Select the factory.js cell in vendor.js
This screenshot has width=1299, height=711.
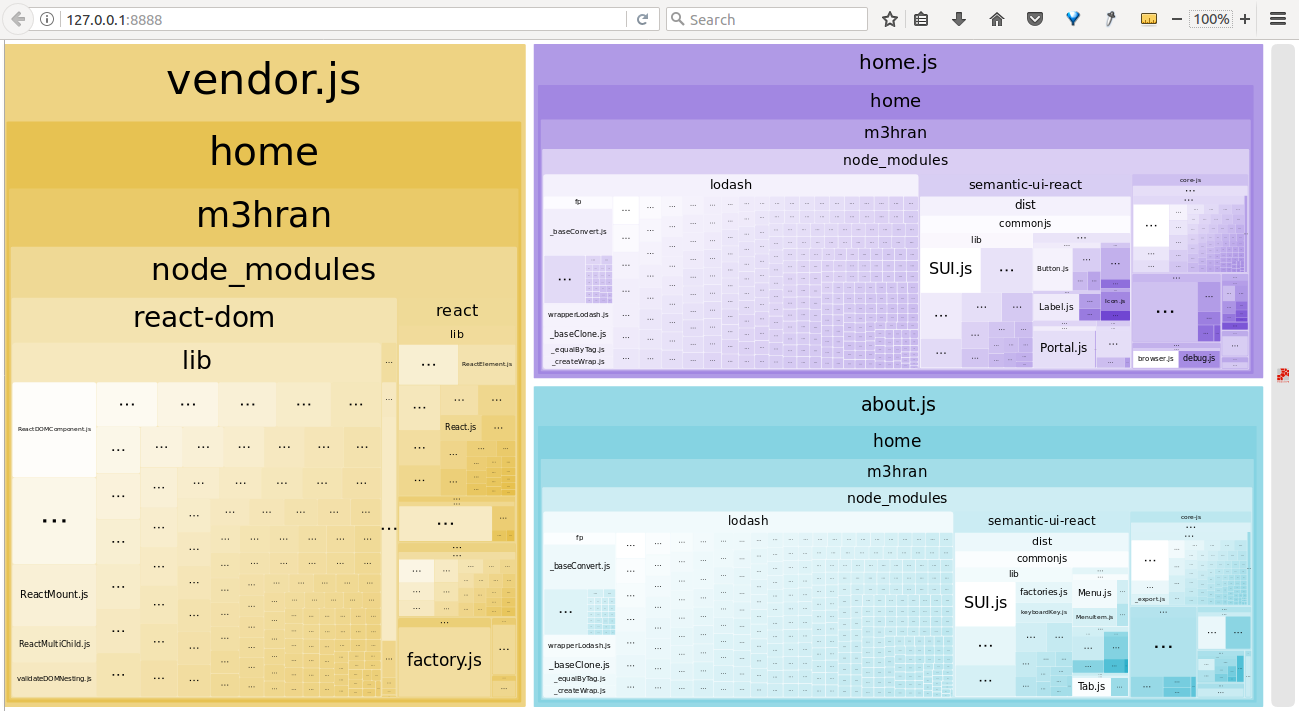(444, 660)
